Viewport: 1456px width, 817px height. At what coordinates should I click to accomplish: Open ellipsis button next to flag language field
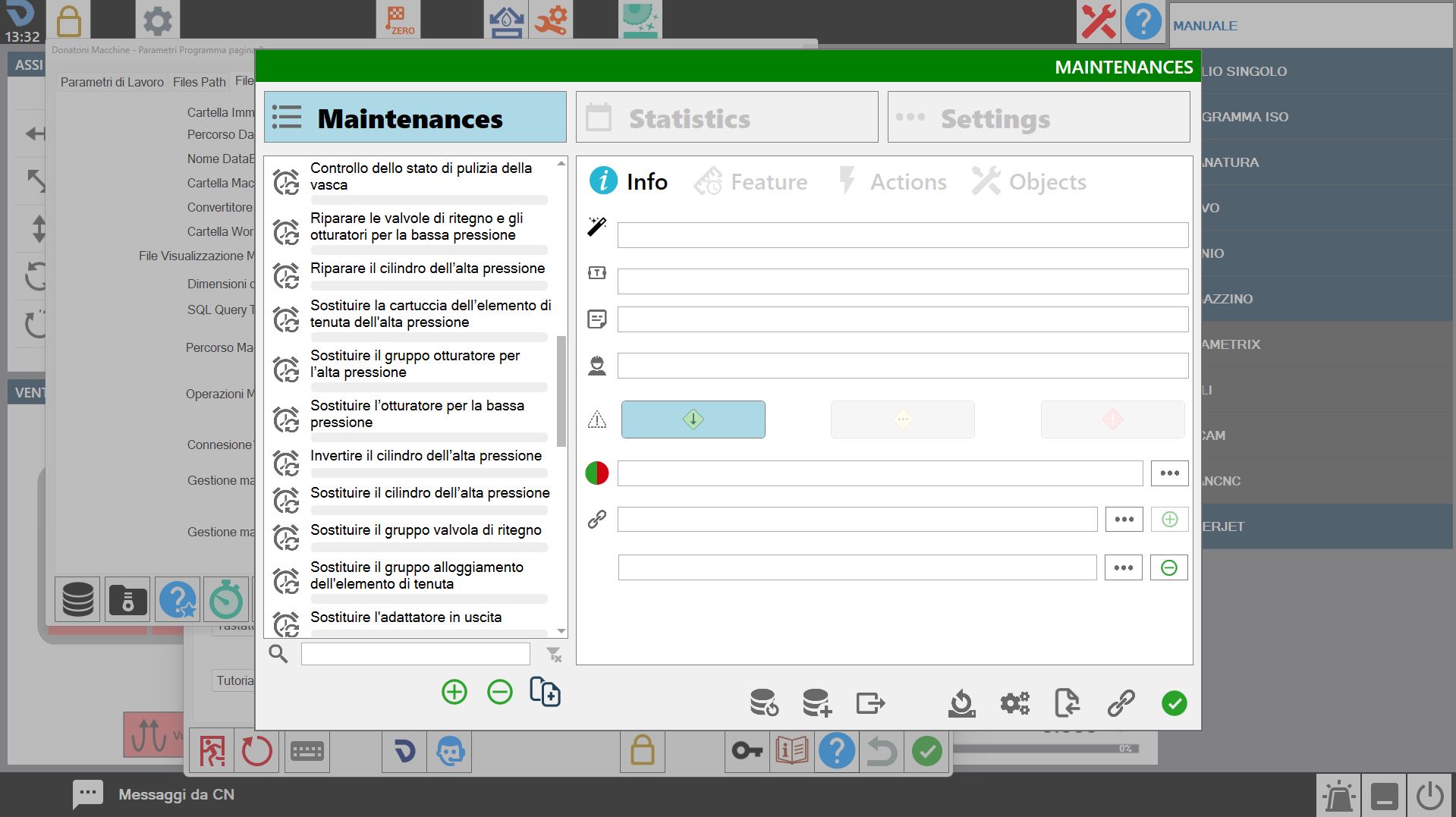(1169, 473)
